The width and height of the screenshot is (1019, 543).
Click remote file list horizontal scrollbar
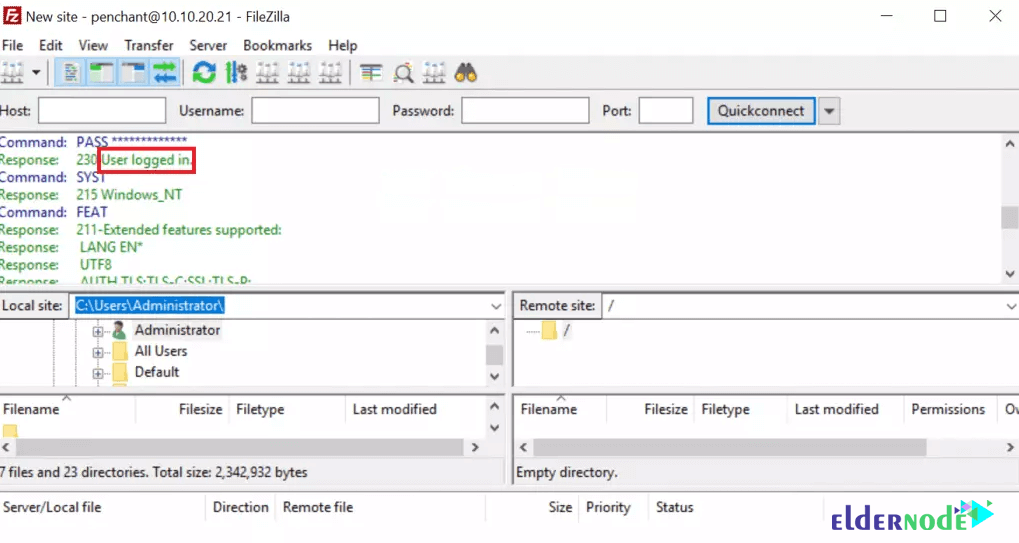[729, 447]
